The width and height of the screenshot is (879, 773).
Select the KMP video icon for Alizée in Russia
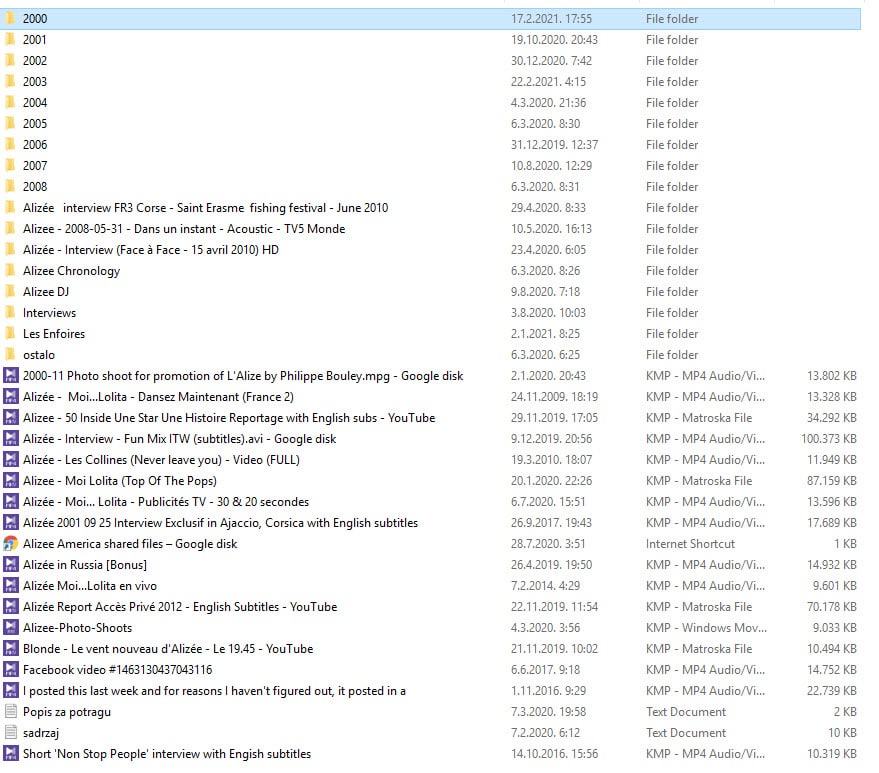pos(11,565)
